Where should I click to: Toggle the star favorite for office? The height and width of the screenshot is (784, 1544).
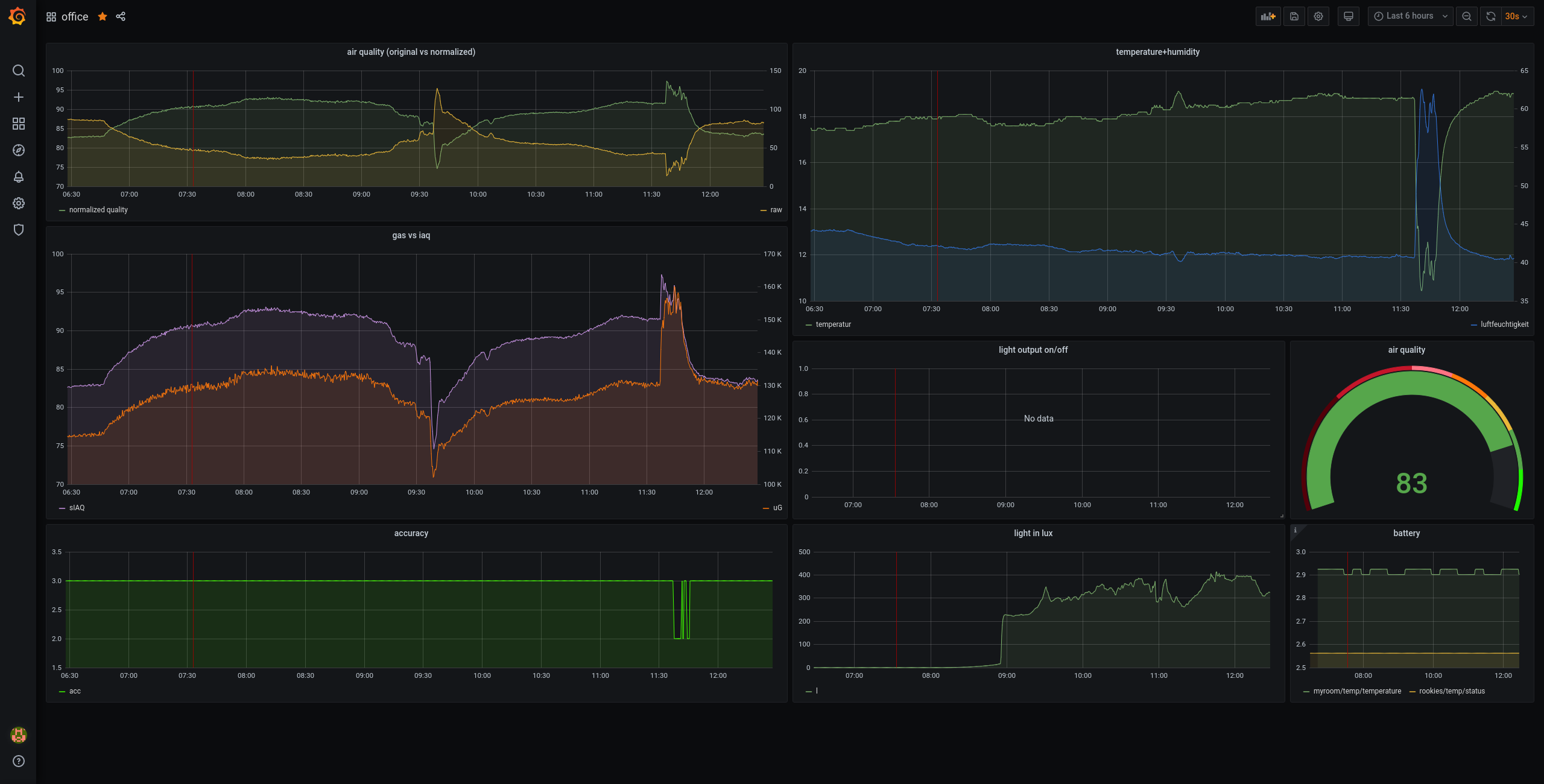click(x=103, y=16)
